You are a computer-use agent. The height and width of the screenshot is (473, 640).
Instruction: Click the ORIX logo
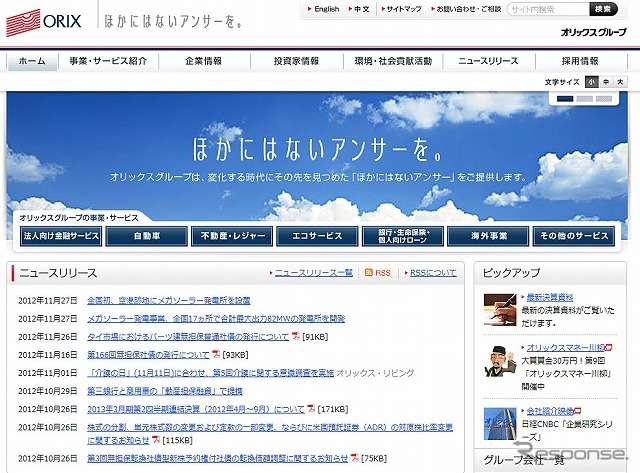pos(44,22)
